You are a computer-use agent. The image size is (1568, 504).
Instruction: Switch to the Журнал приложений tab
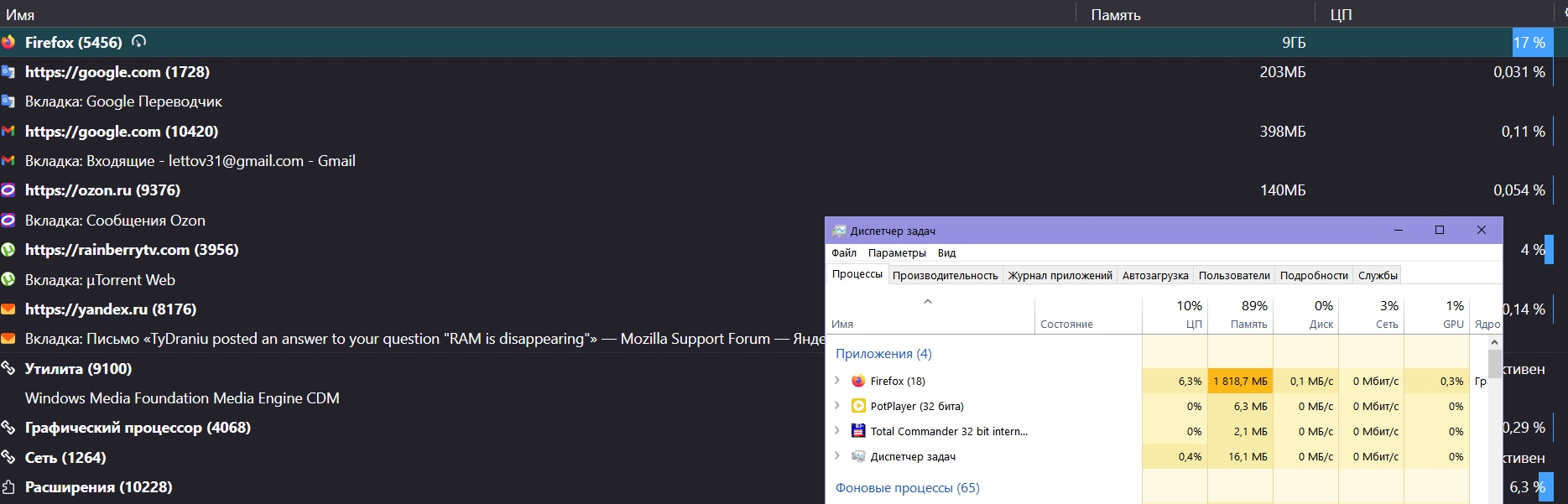pos(1060,275)
